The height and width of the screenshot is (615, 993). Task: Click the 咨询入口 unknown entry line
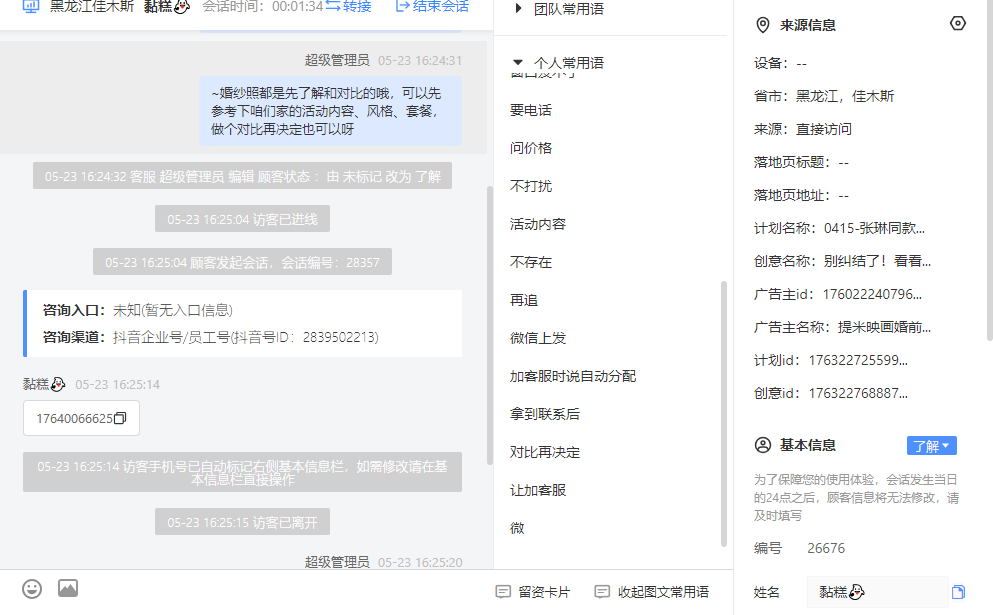pos(137,310)
